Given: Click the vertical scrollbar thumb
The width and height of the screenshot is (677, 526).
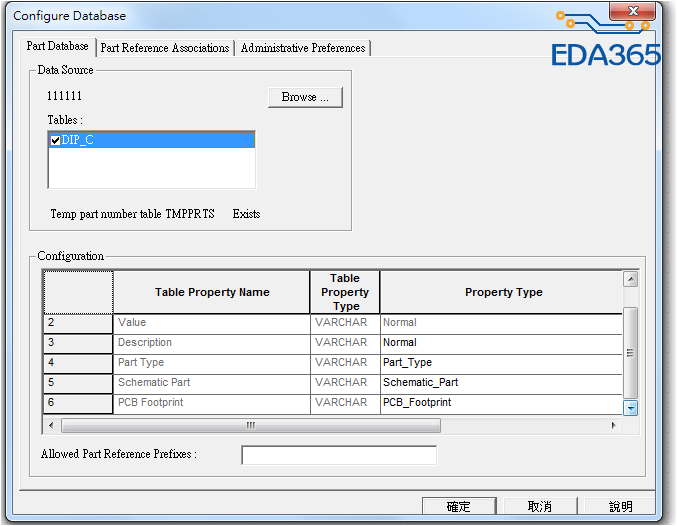Looking at the screenshot, I should pyautogui.click(x=631, y=352).
